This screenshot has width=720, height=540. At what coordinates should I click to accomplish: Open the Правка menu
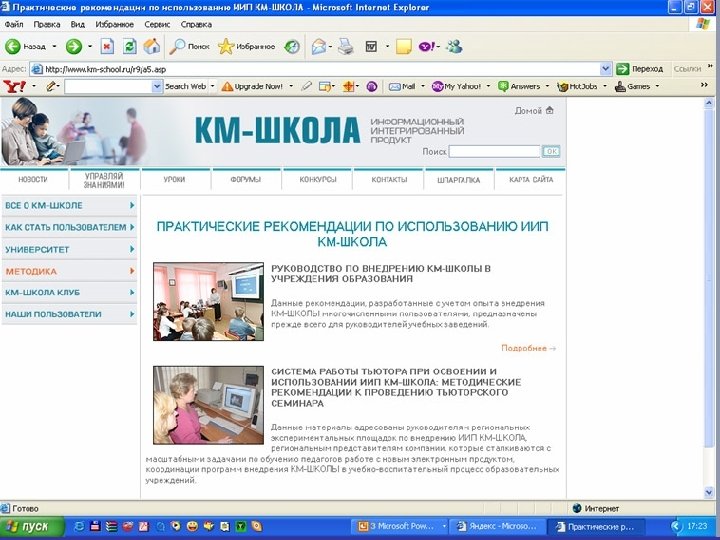47,24
